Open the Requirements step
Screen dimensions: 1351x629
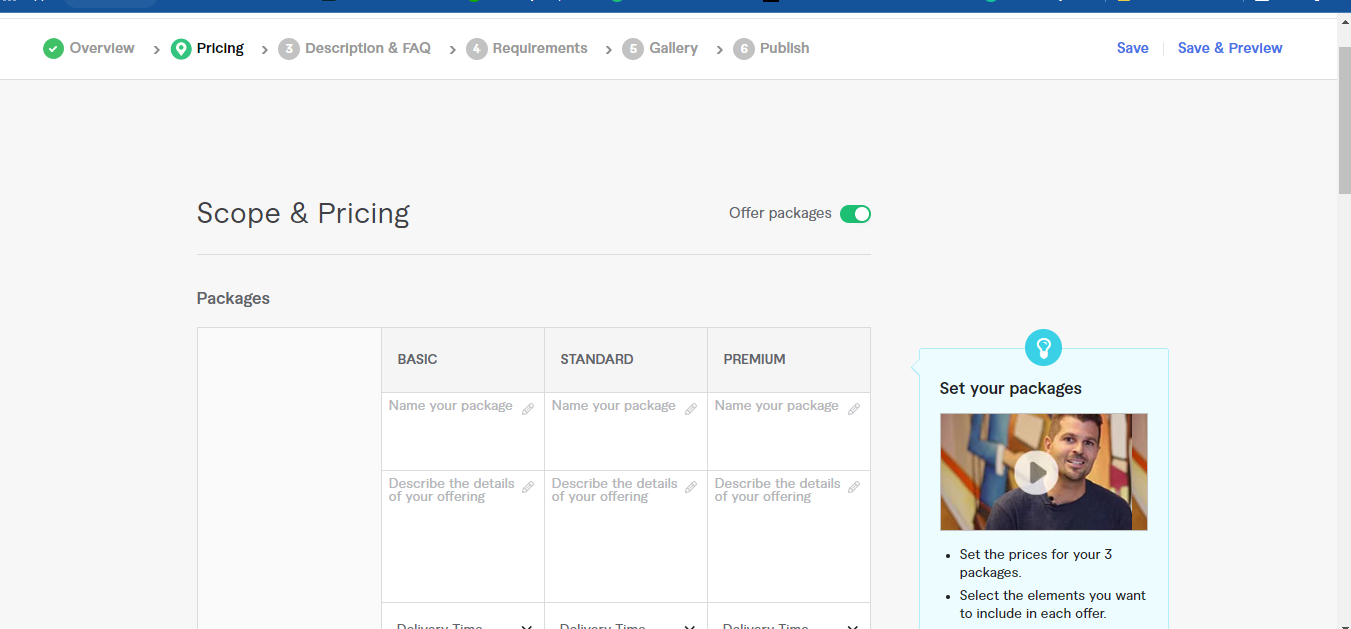(x=540, y=48)
